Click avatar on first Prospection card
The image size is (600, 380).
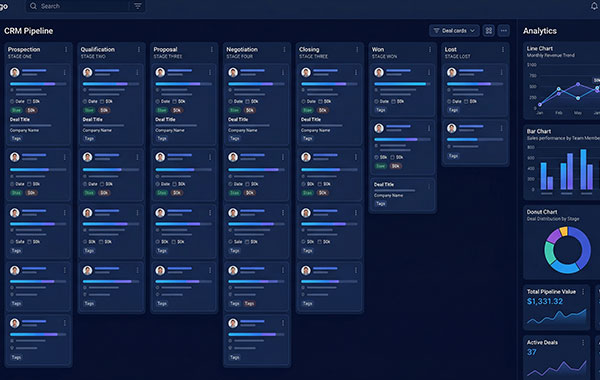tap(15, 72)
